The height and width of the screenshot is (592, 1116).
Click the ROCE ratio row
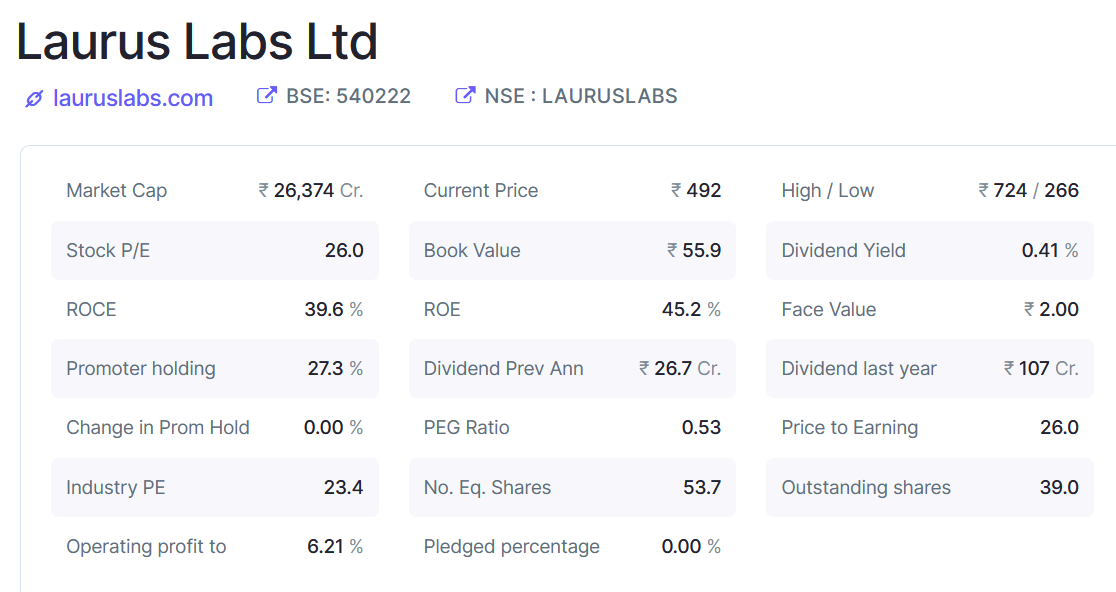[x=214, y=310]
